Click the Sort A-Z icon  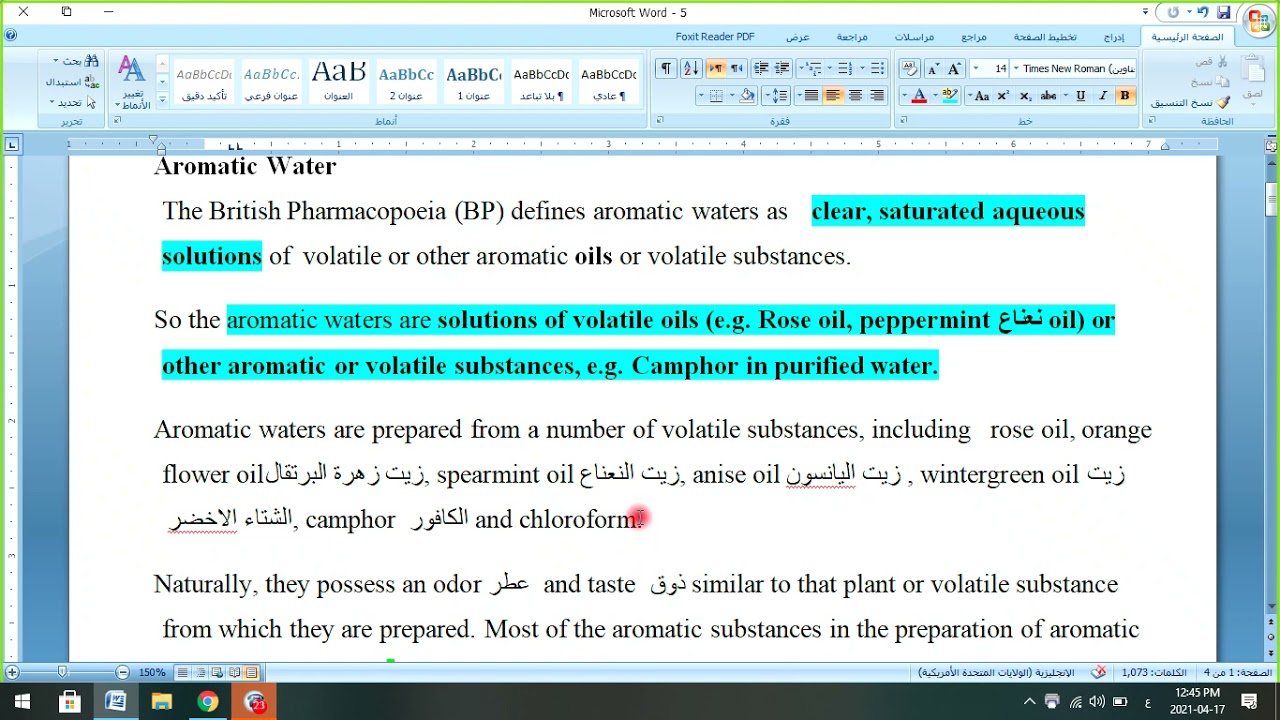691,68
